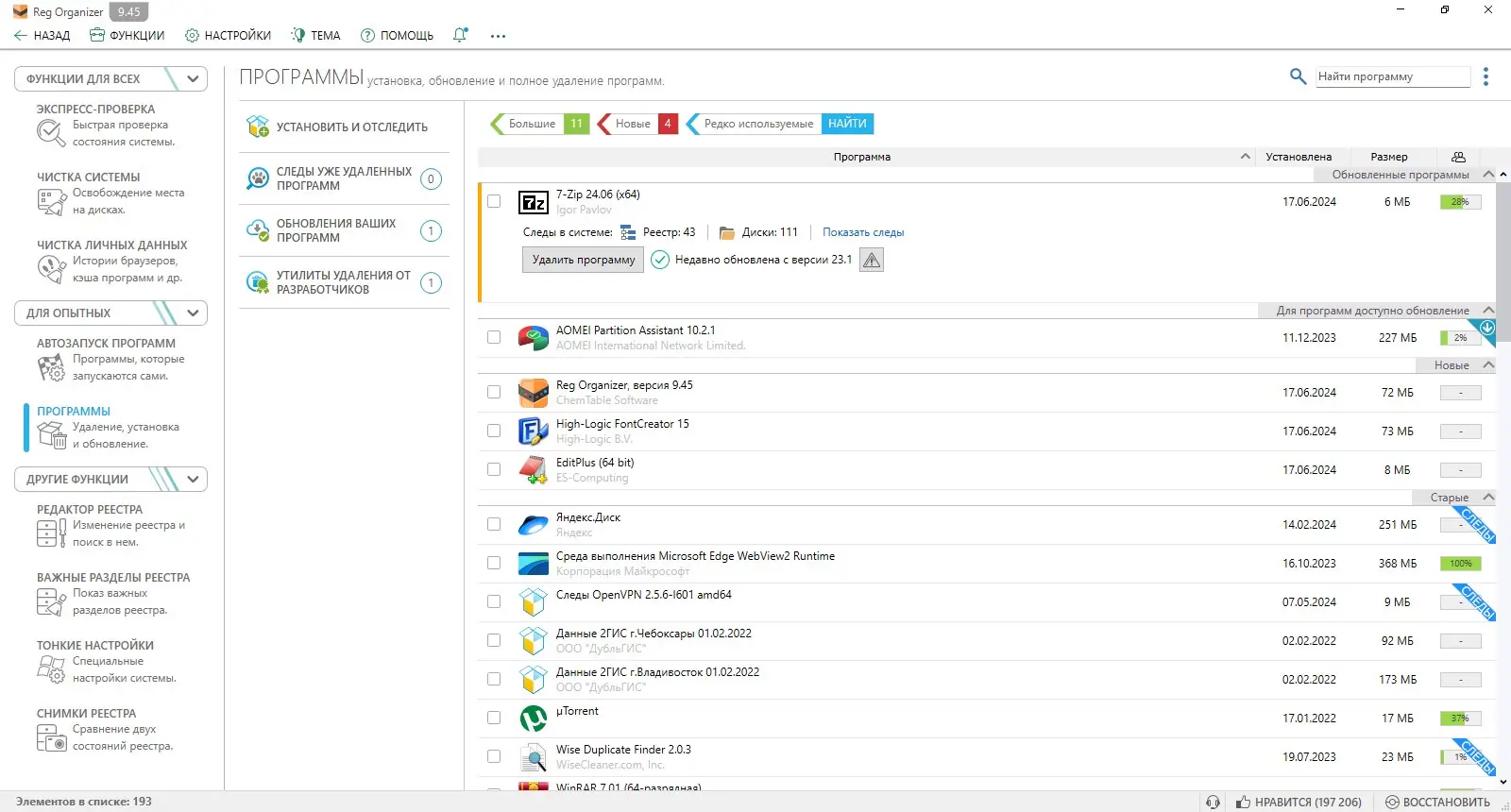This screenshot has height=812, width=1511.
Task: Open Чистка системы in the sidebar
Action: pos(111,194)
